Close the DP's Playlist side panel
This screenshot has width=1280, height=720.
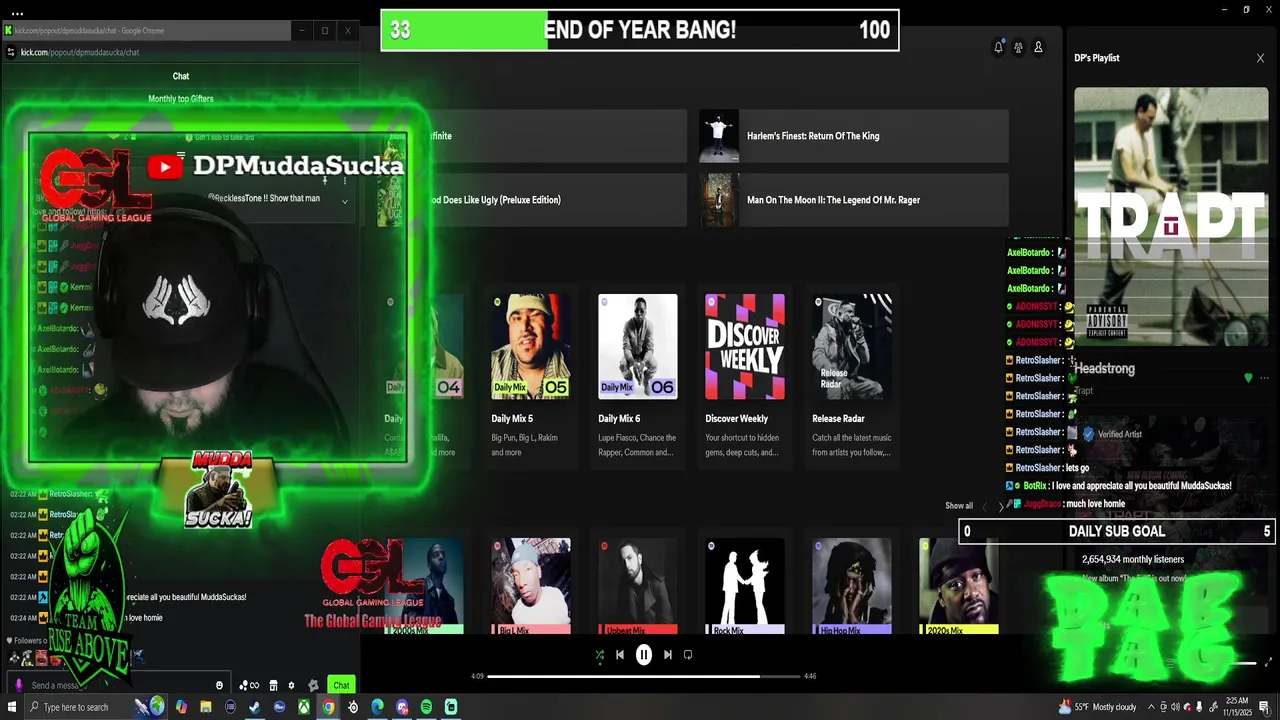point(1260,58)
